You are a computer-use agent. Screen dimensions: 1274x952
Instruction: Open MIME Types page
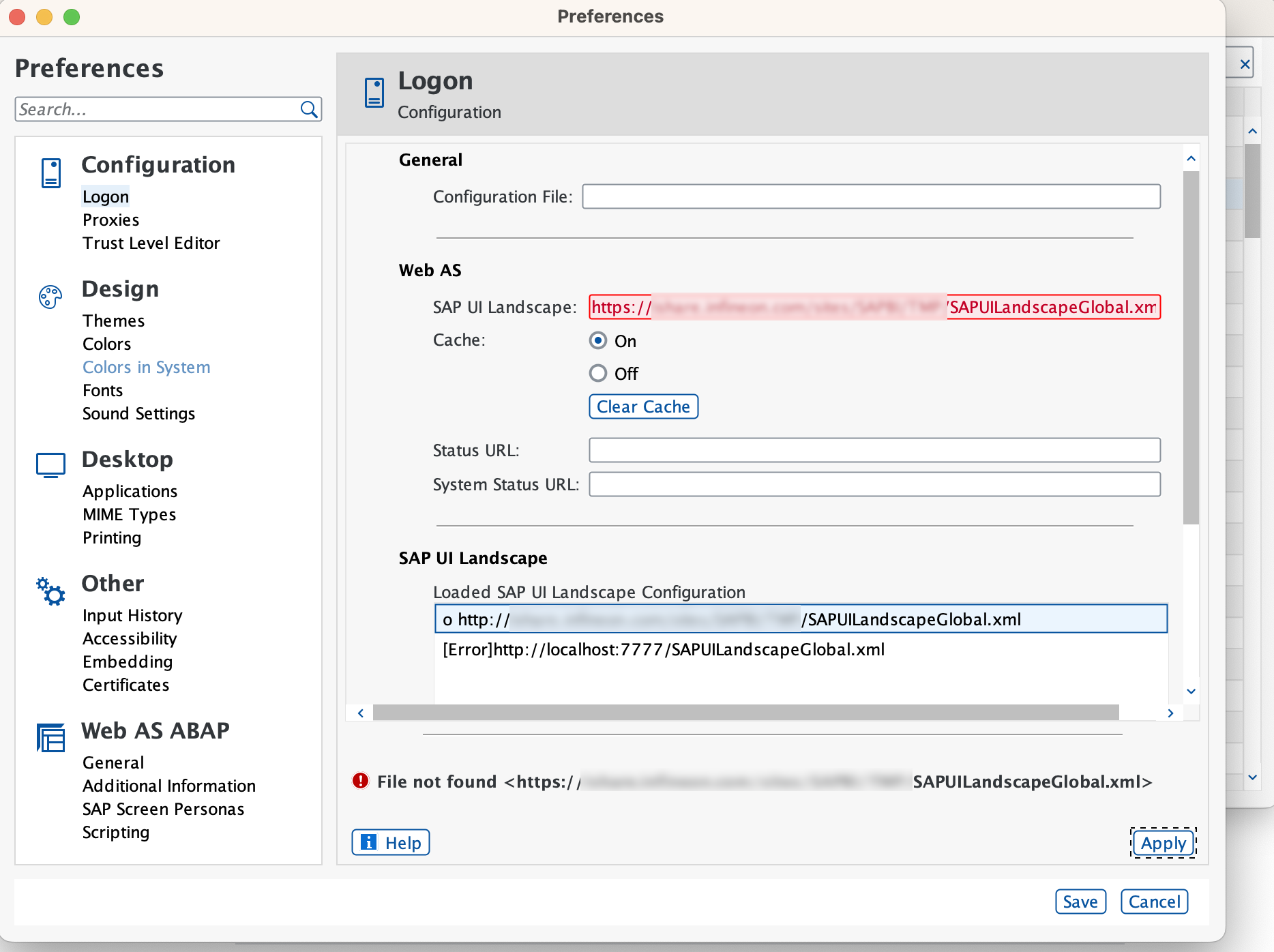[129, 515]
